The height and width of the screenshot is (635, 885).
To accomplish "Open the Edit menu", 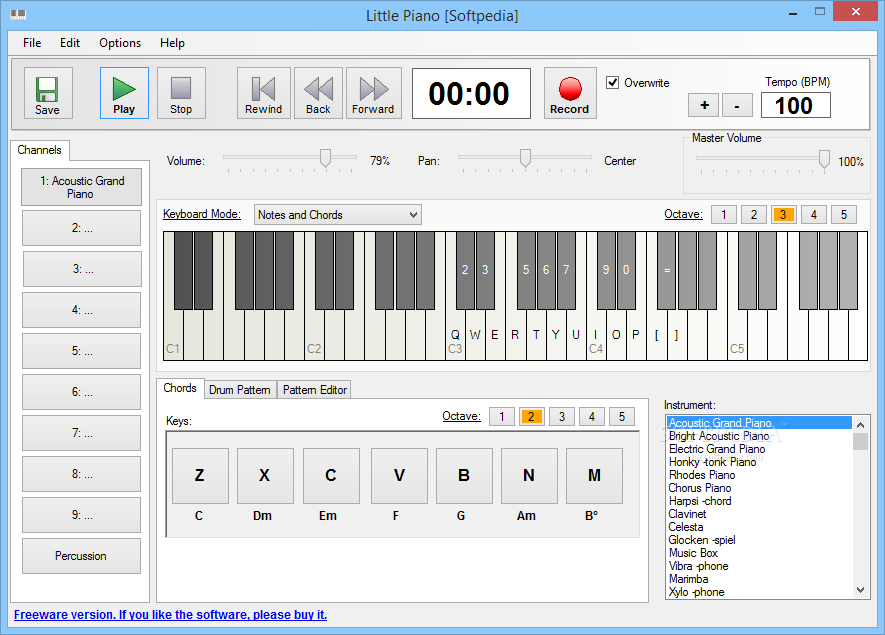I will pos(70,43).
